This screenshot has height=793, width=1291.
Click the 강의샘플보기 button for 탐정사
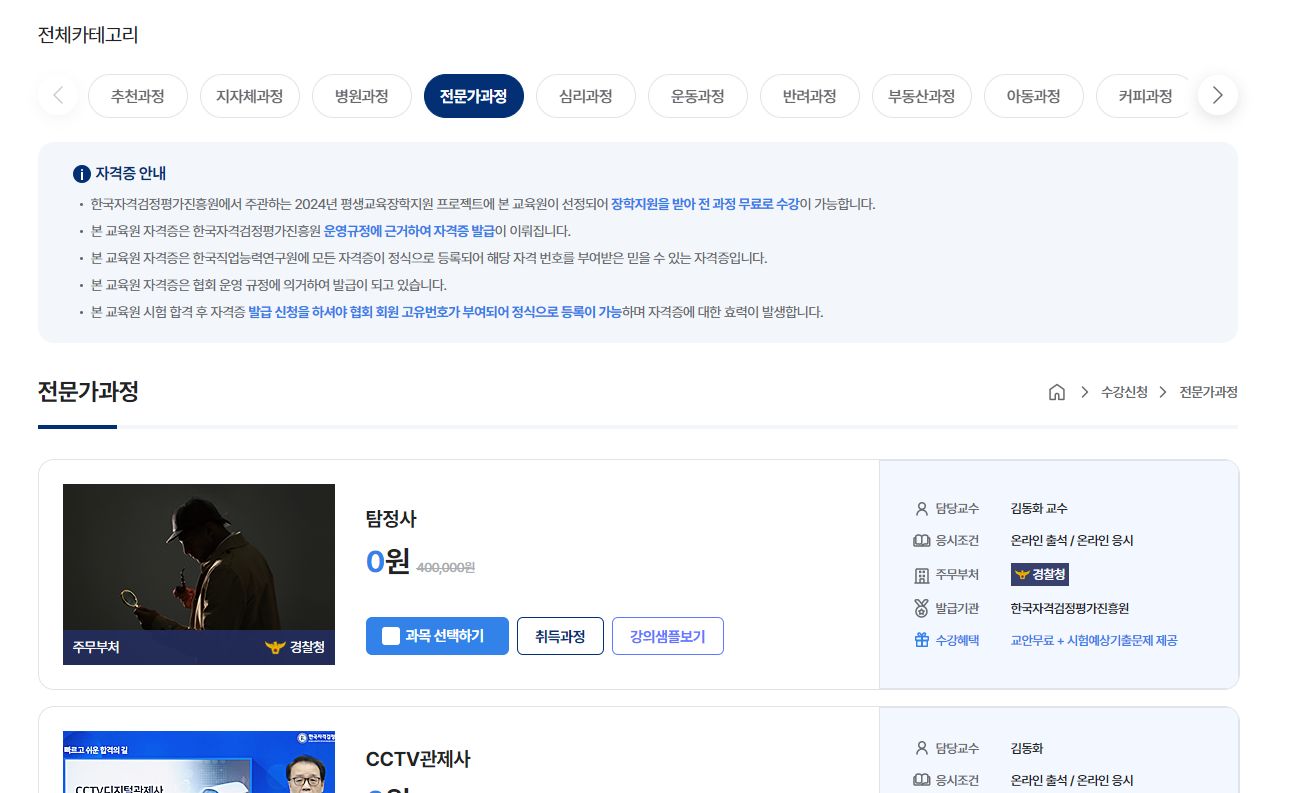pyautogui.click(x=667, y=636)
